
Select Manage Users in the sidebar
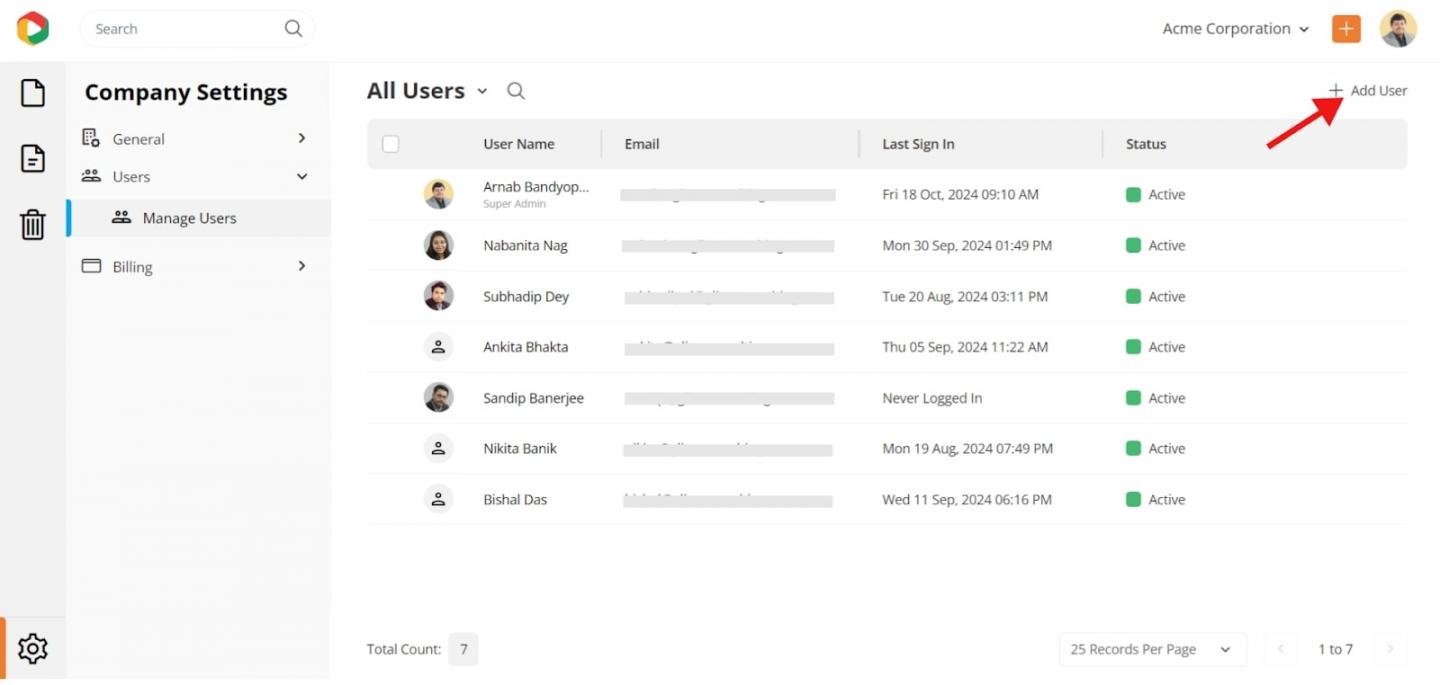(x=189, y=218)
